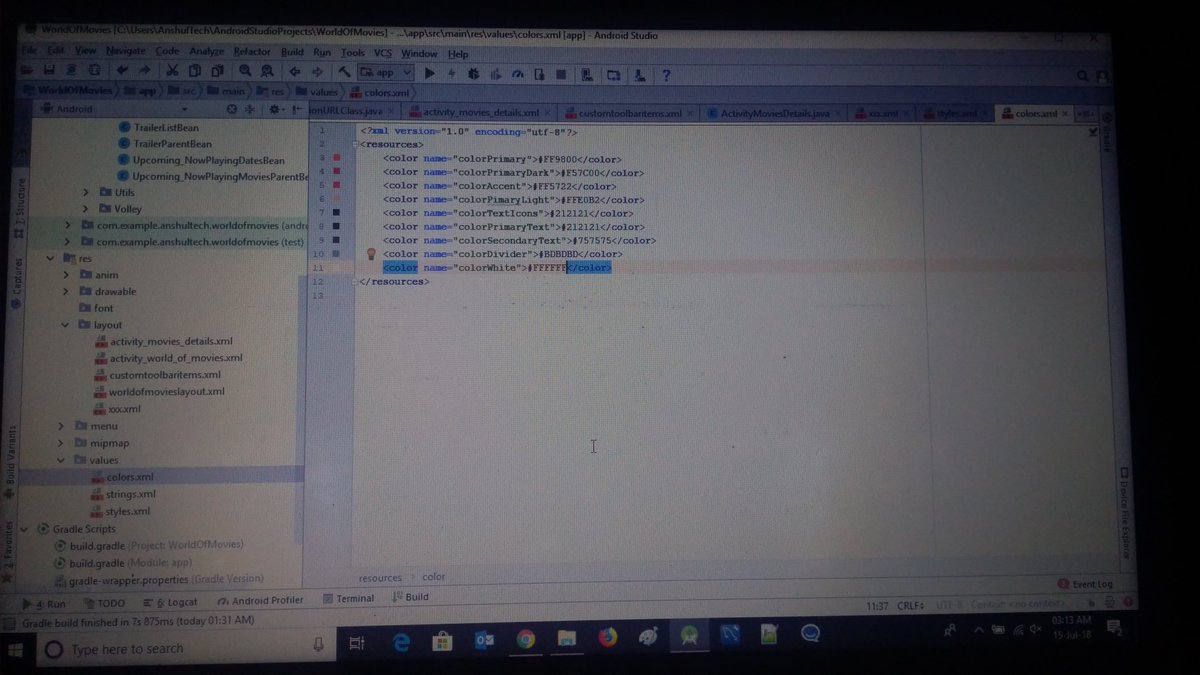Collapse the values folder

[61, 460]
